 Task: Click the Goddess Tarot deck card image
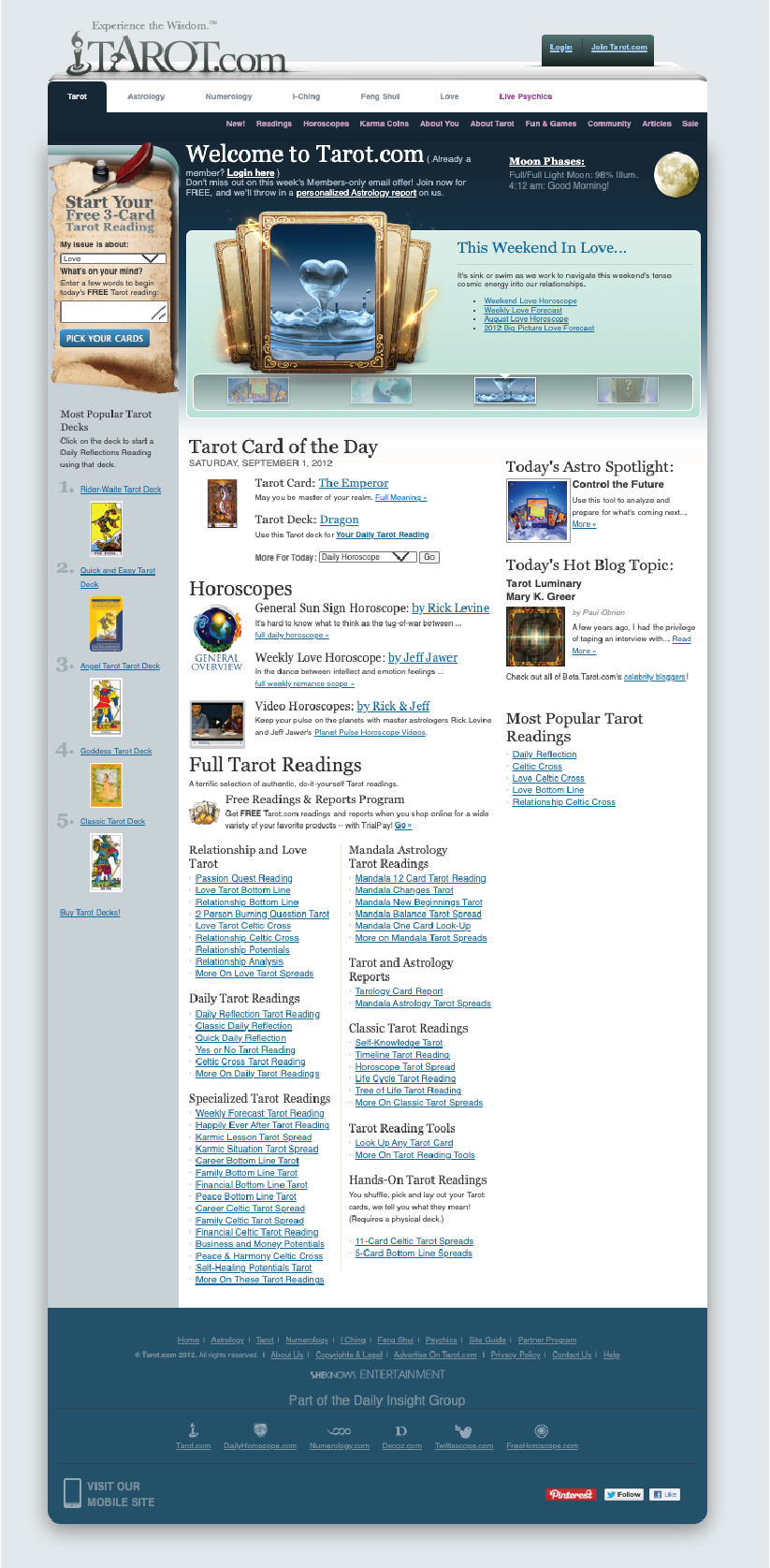106,785
